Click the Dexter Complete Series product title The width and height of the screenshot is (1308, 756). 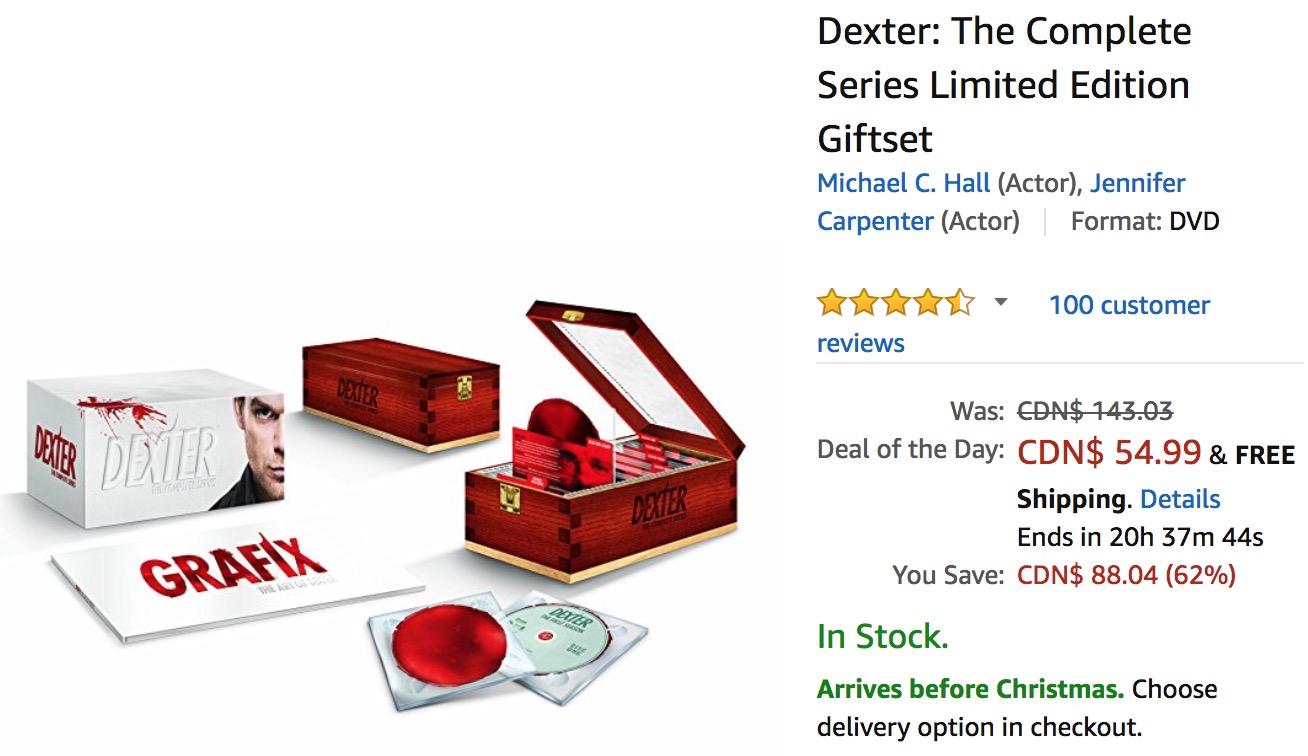[1004, 85]
